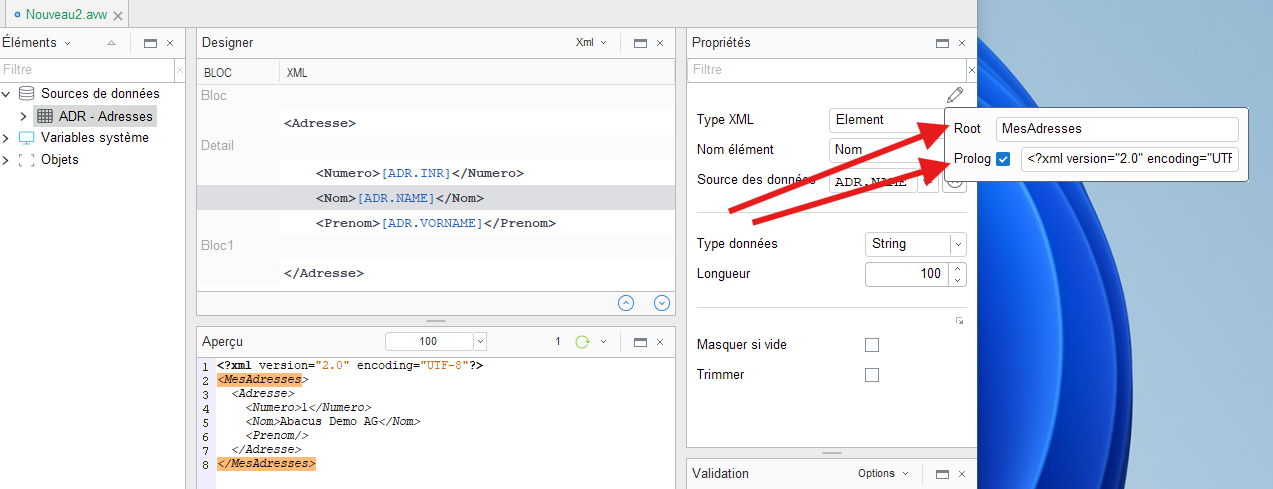Screen dimensions: 1273x489
Task: Click the green refresh icon in Aperçu
Action: pyautogui.click(x=582, y=342)
